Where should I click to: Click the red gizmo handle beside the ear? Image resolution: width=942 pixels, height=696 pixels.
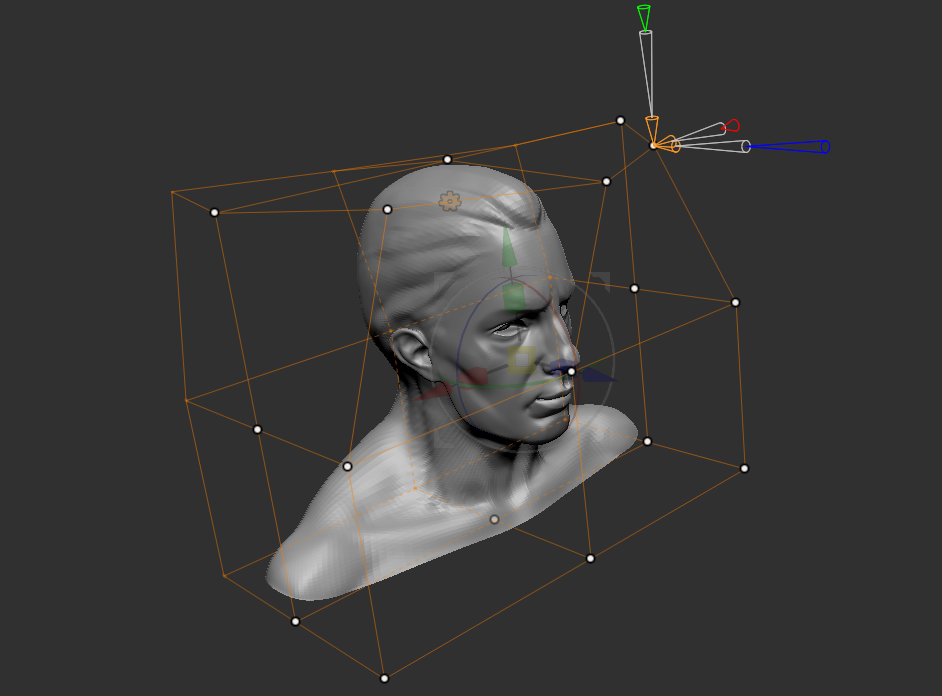(x=473, y=377)
